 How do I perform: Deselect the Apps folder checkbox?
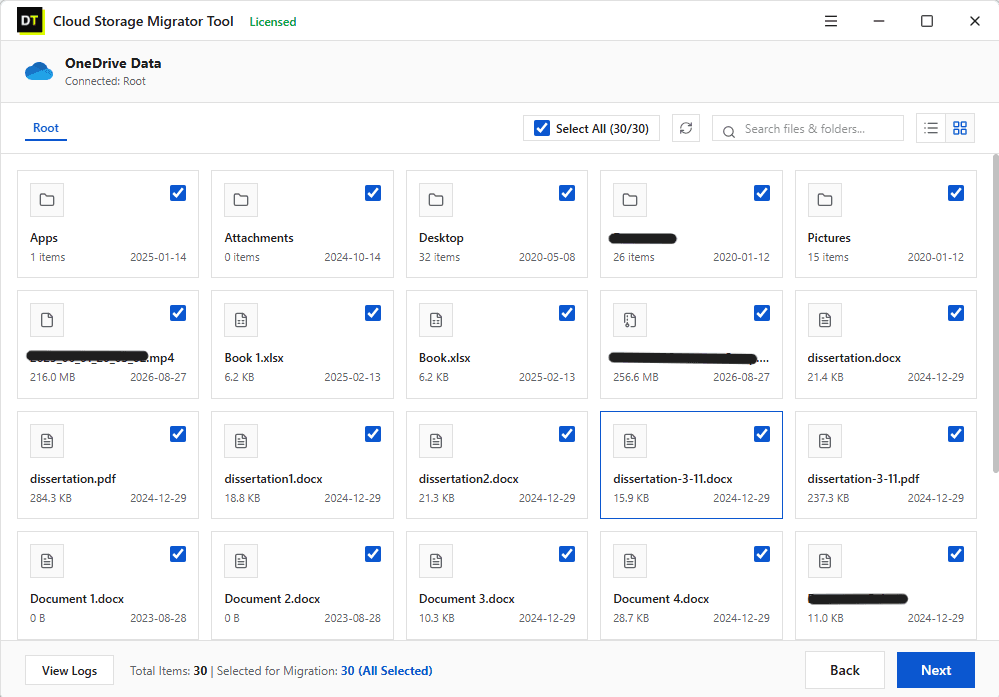(x=178, y=192)
